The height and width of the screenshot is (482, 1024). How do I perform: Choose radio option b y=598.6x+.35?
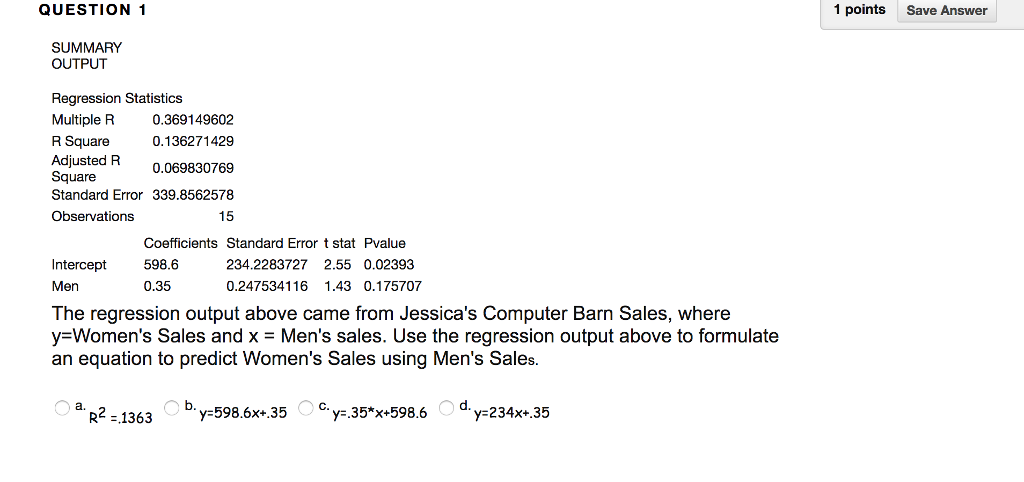pyautogui.click(x=171, y=408)
